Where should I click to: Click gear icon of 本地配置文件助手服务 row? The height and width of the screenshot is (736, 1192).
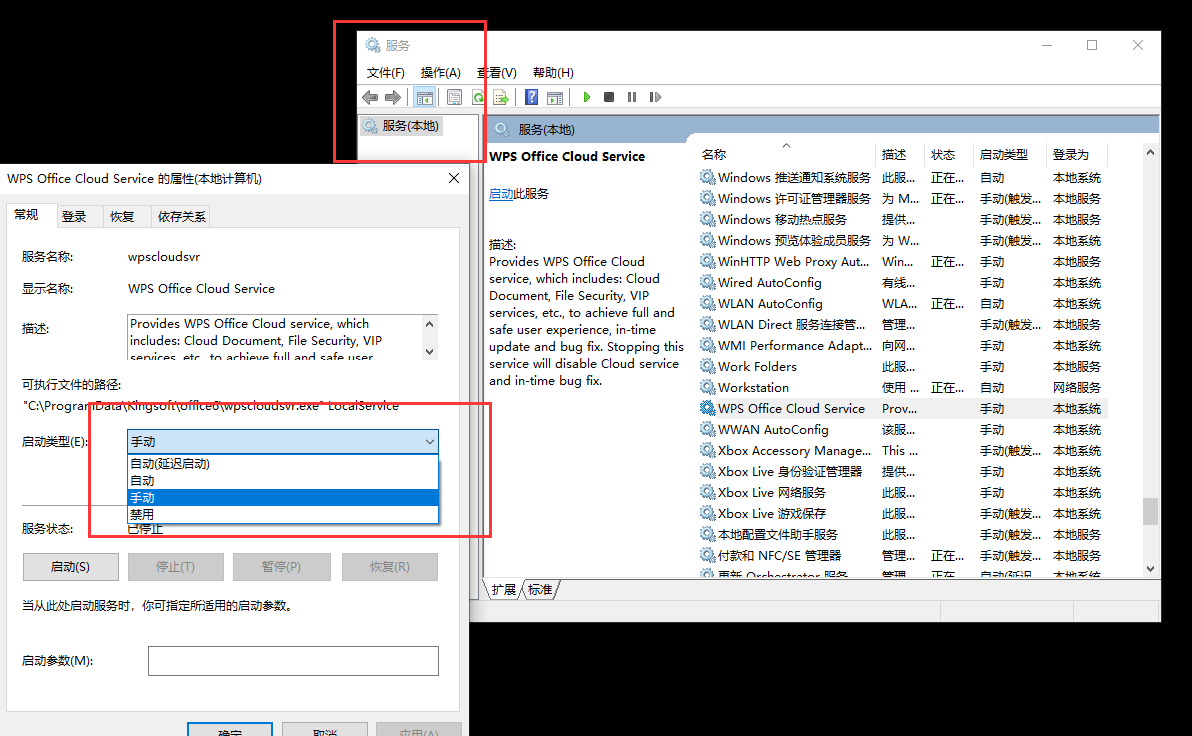point(707,535)
